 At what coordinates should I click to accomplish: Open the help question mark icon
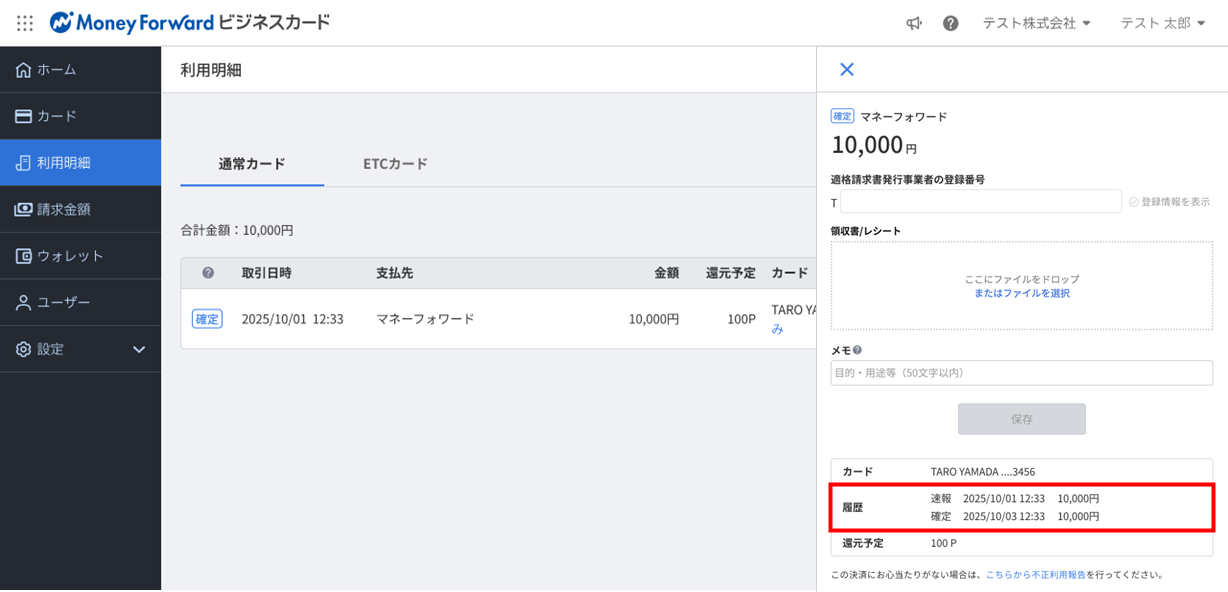[x=950, y=23]
